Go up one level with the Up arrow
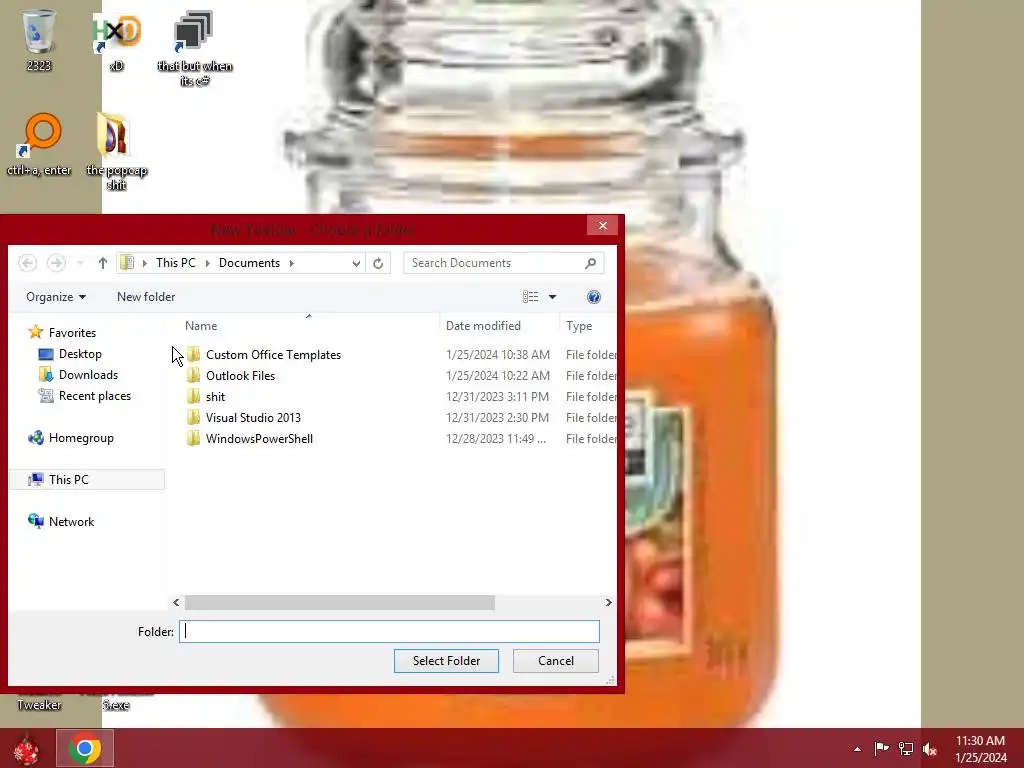This screenshot has width=1024, height=768. (103, 263)
